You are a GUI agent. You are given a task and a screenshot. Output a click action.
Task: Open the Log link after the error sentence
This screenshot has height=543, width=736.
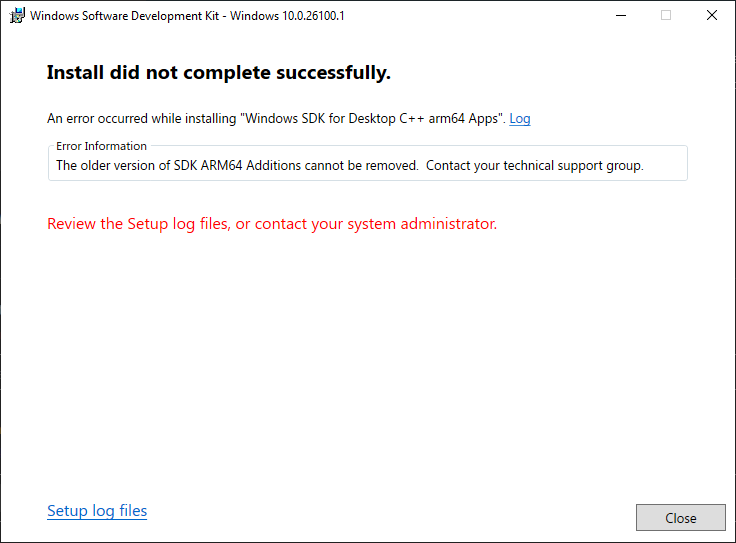point(520,119)
